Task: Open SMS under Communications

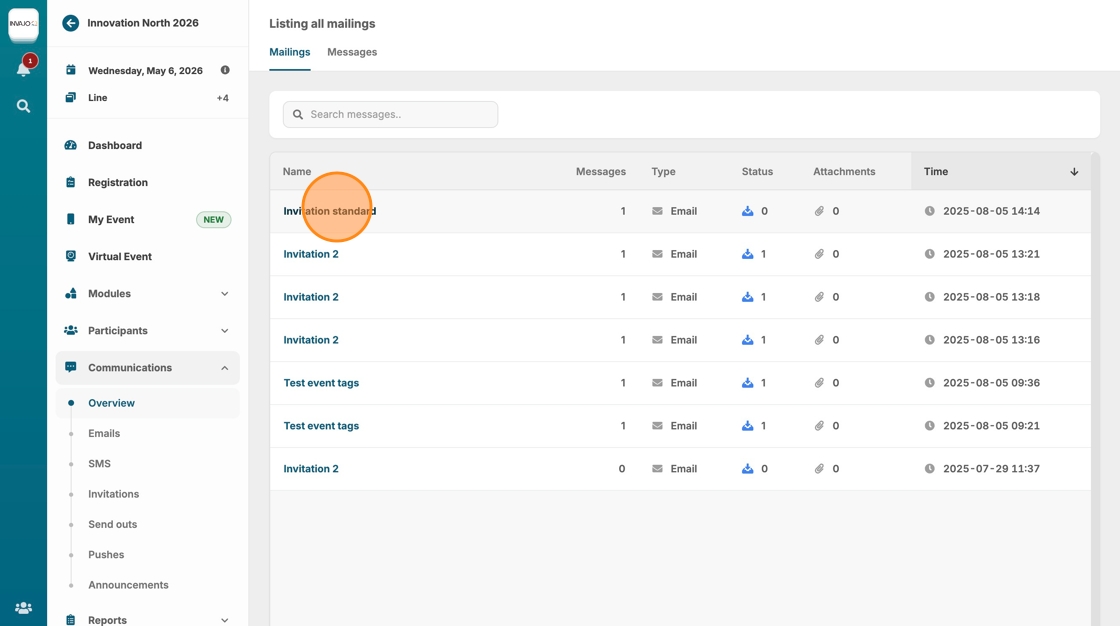Action: click(99, 464)
